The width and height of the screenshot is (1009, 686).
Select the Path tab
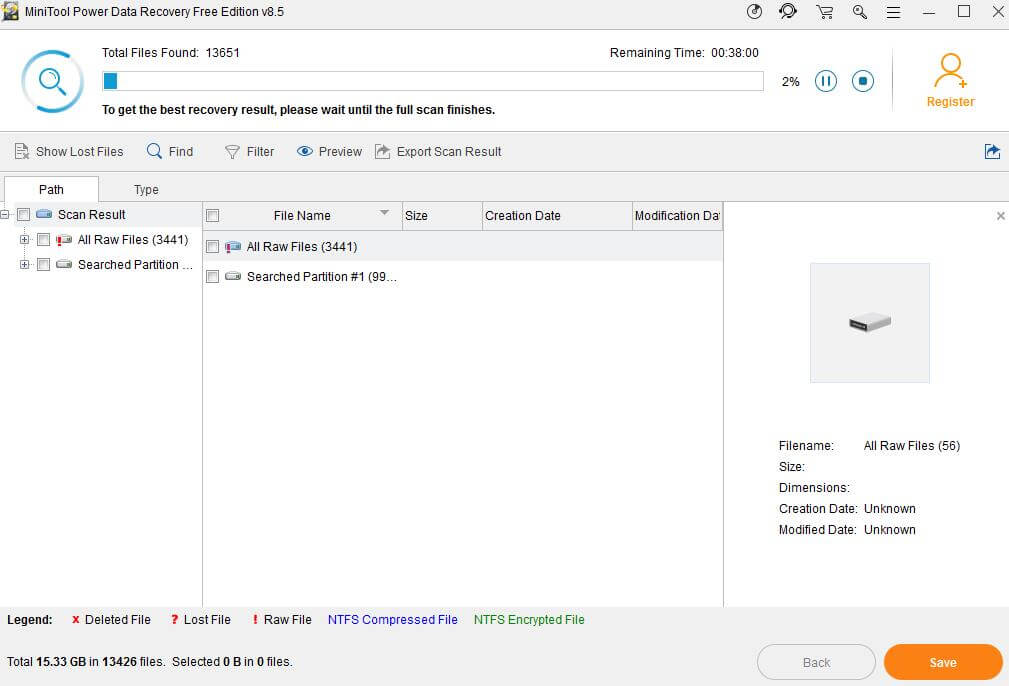pyautogui.click(x=51, y=190)
